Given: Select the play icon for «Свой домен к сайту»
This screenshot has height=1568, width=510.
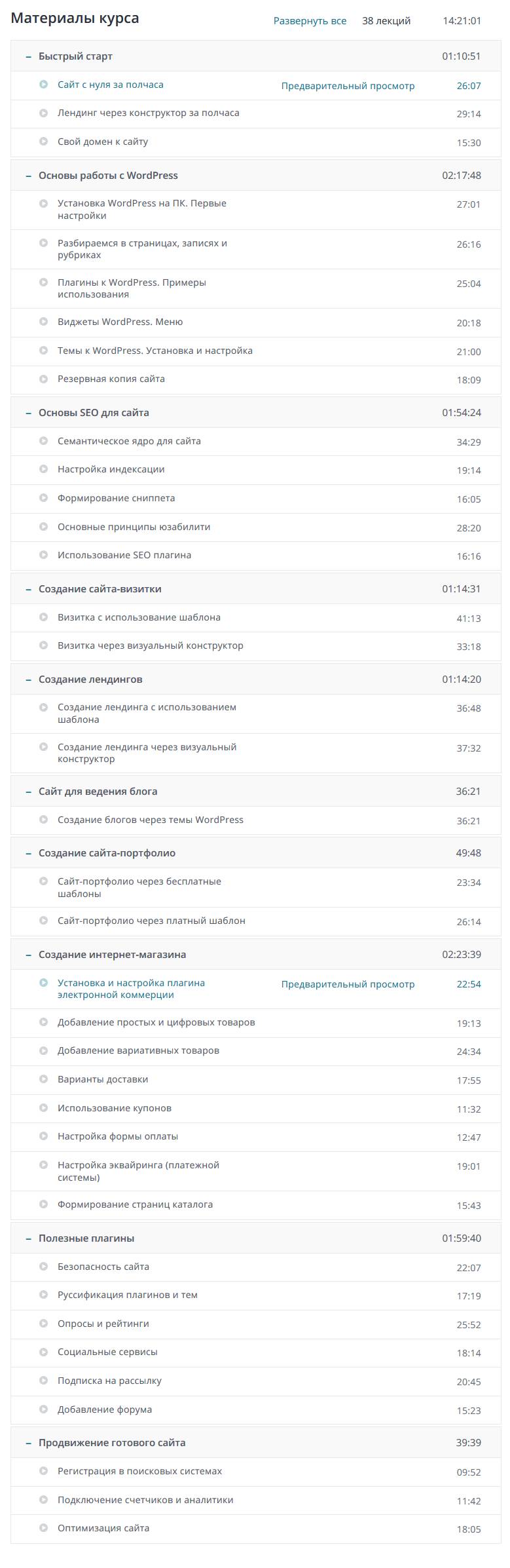Looking at the screenshot, I should point(43,140).
